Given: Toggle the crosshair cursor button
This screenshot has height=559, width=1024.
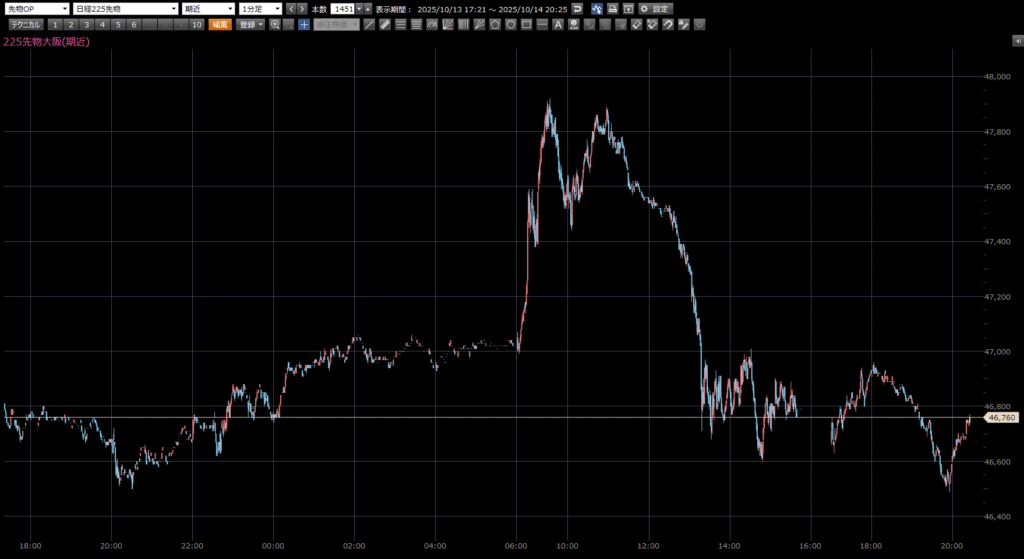Looking at the screenshot, I should click(304, 24).
